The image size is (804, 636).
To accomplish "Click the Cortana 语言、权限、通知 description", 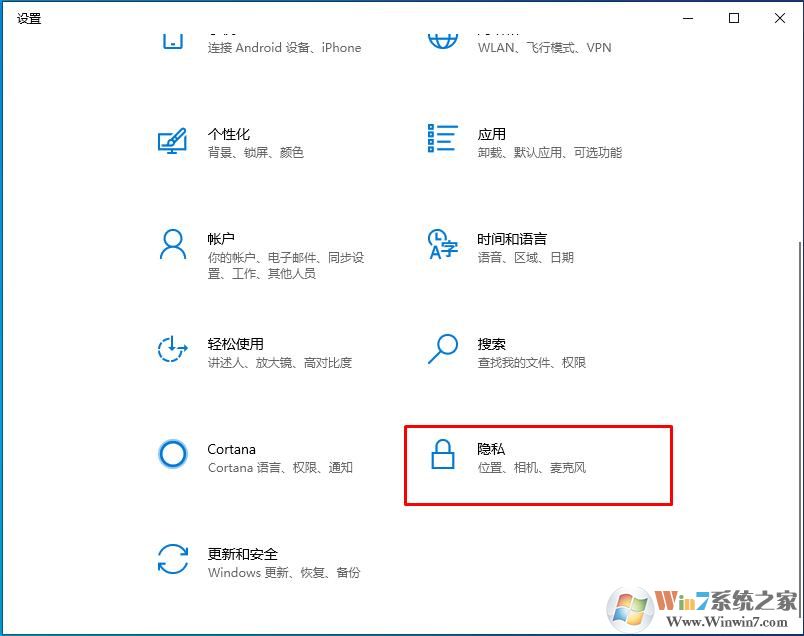I will tap(280, 468).
